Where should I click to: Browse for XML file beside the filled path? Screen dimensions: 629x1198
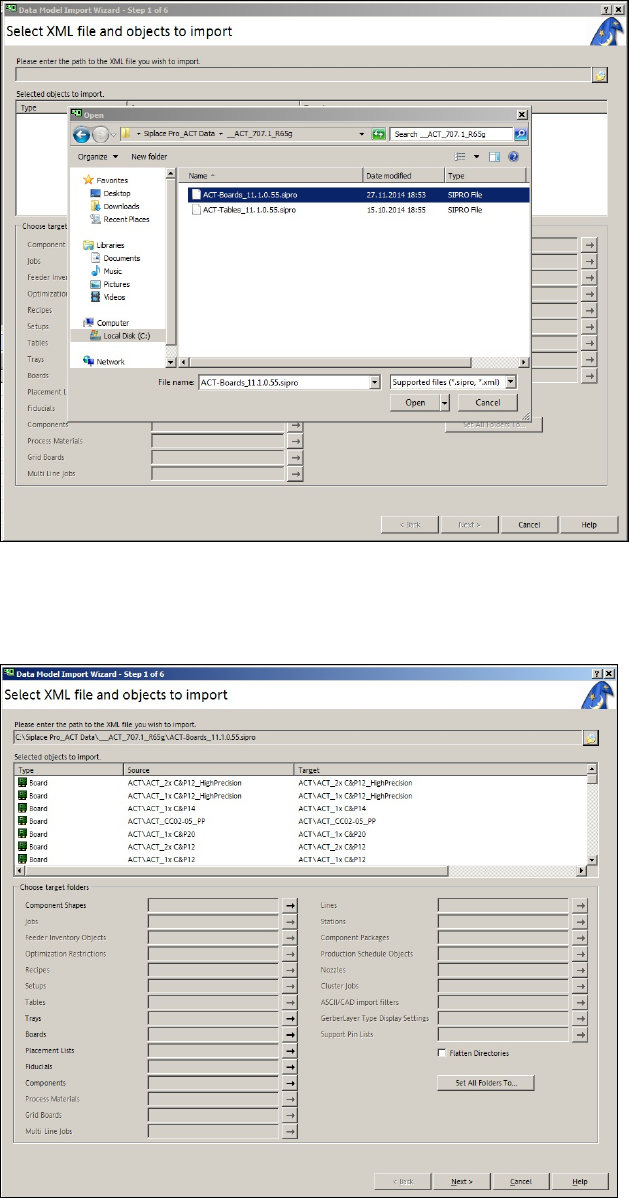(x=591, y=737)
